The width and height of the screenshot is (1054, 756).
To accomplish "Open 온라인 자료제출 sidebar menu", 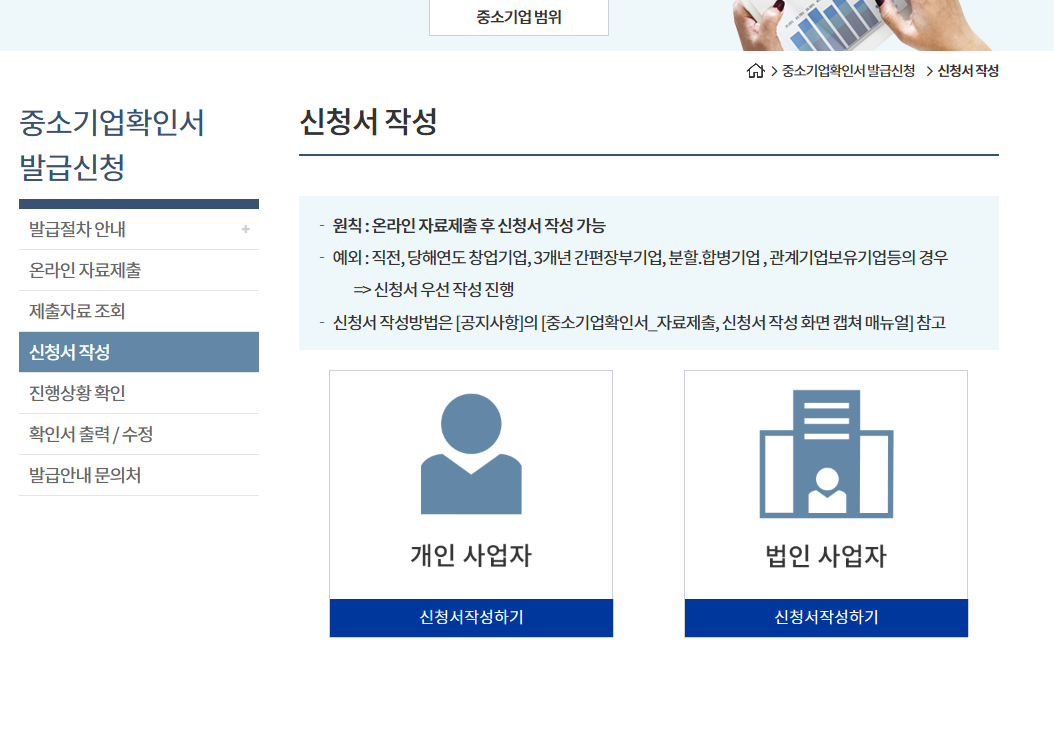I will (x=139, y=270).
